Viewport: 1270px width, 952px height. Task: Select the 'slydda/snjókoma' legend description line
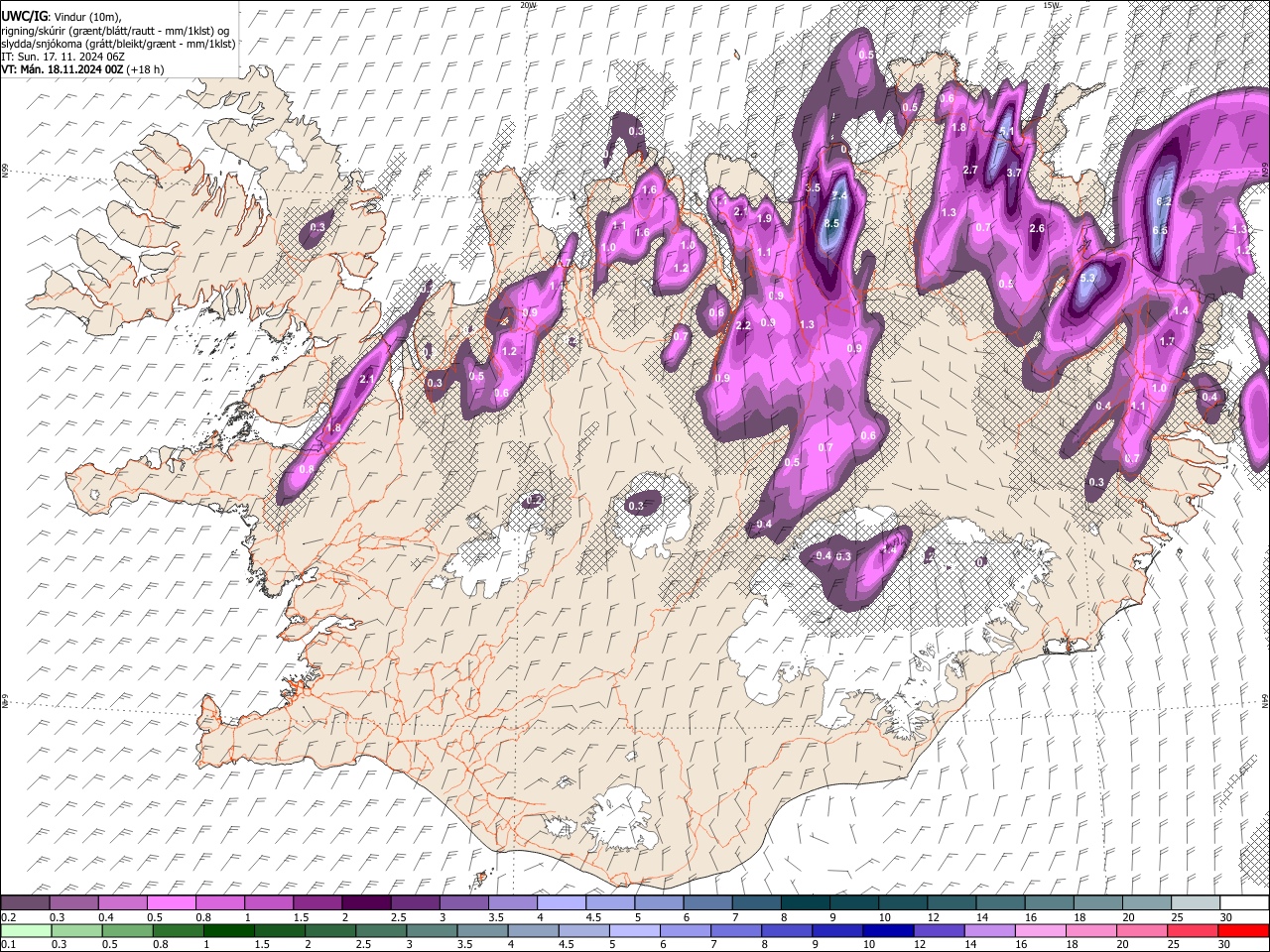tap(118, 44)
